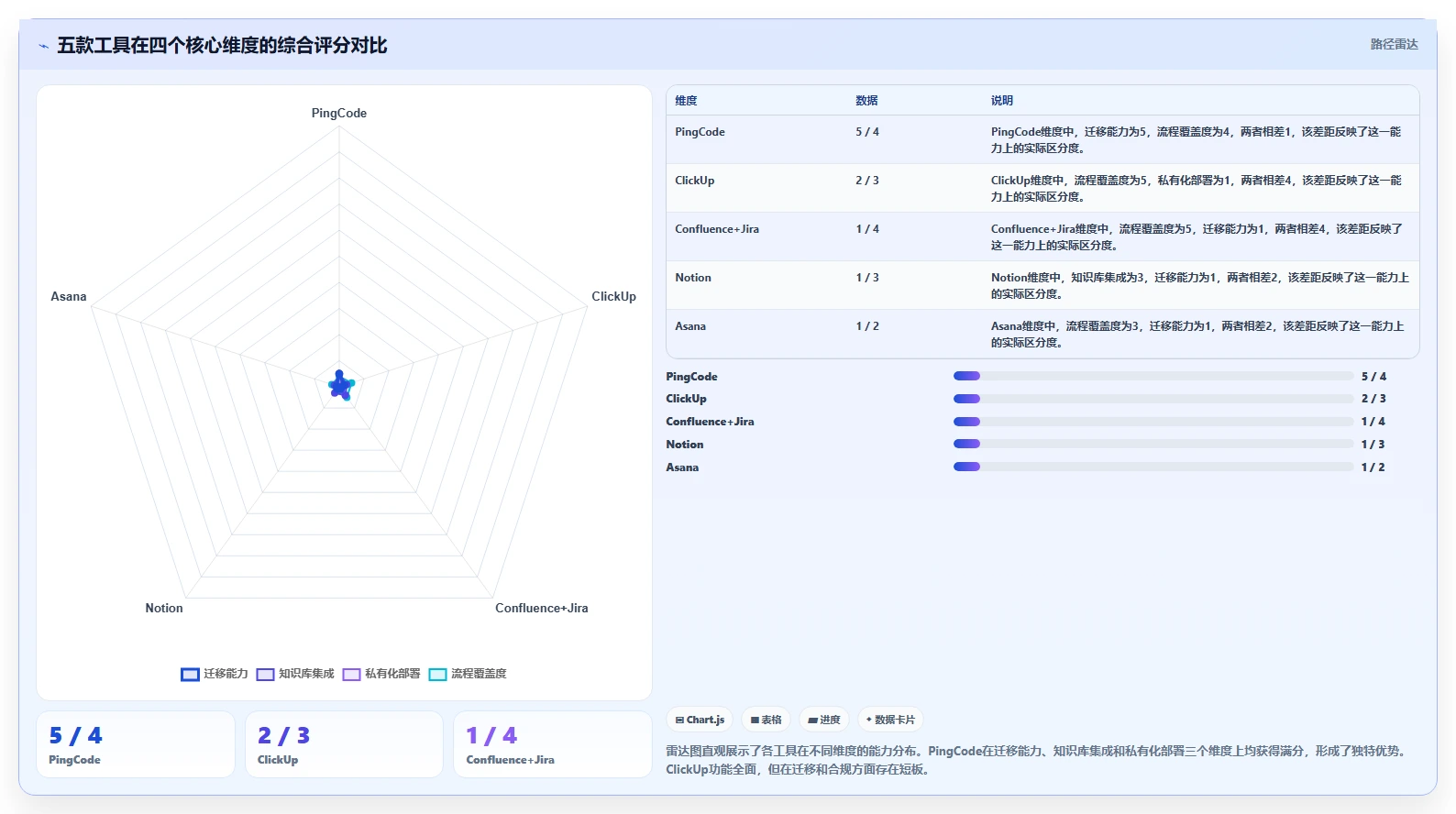Select the Confluence+Jira cell in the table's 维度 column
Screen dimensions: 1456x814
717,229
